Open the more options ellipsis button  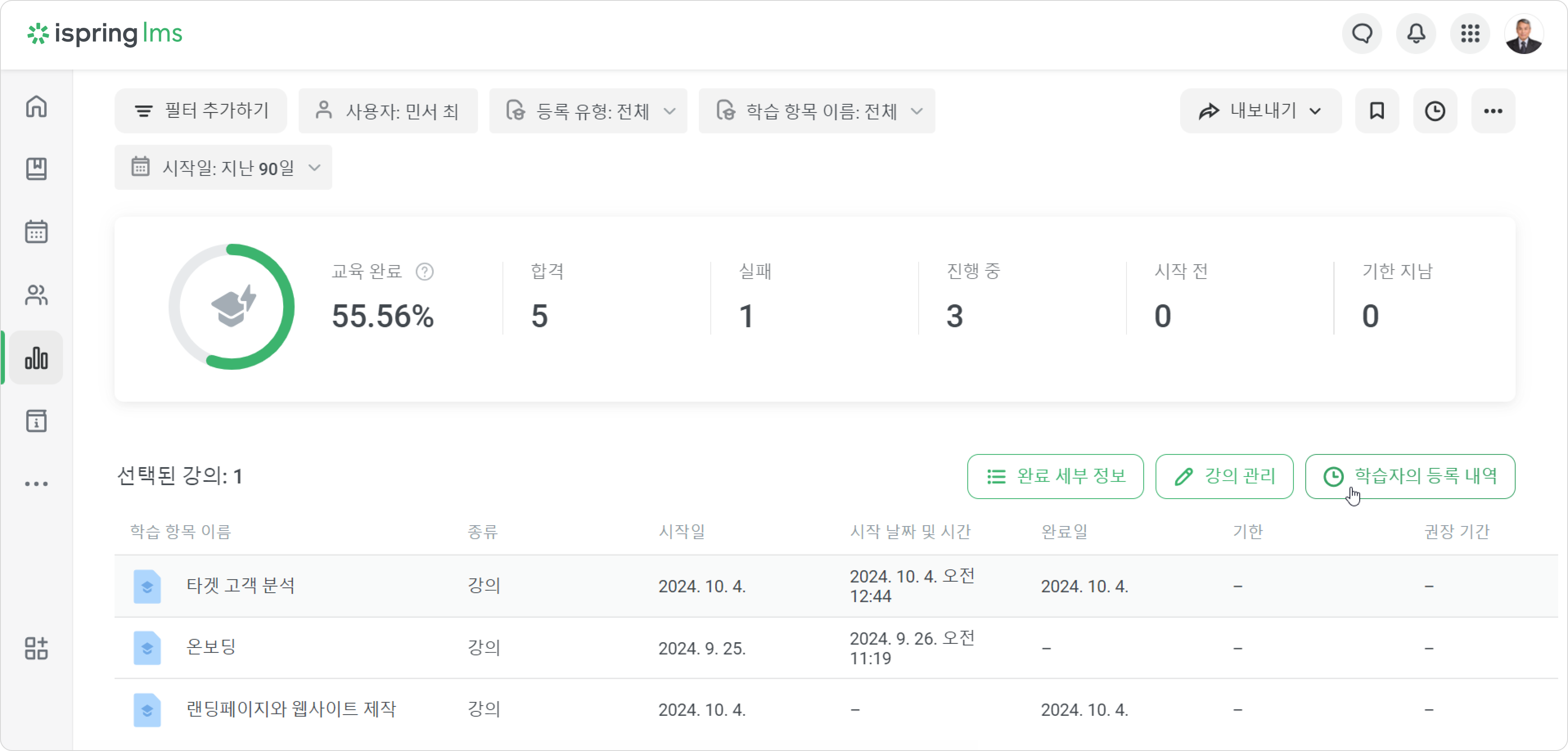click(x=1493, y=111)
